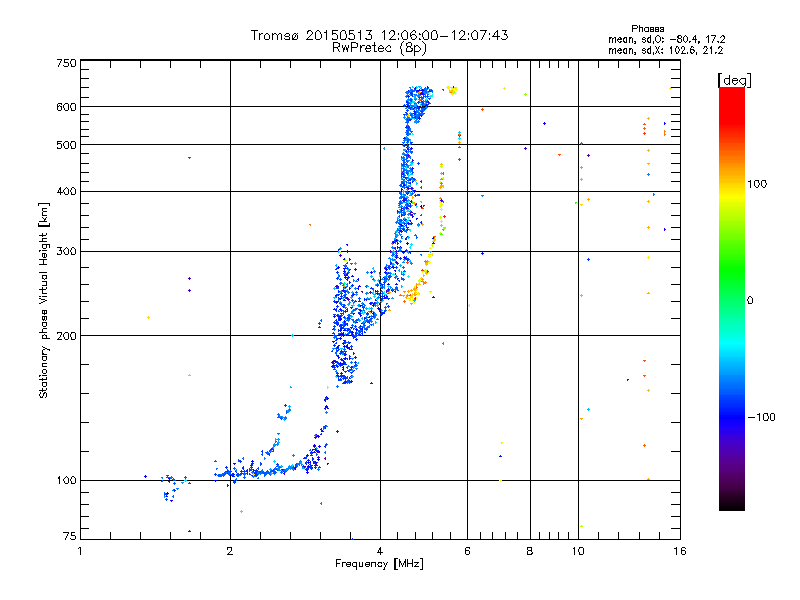The image size is (800, 600).
Task: Click the dense blue echo cluster above 600 km
Action: click(x=418, y=102)
